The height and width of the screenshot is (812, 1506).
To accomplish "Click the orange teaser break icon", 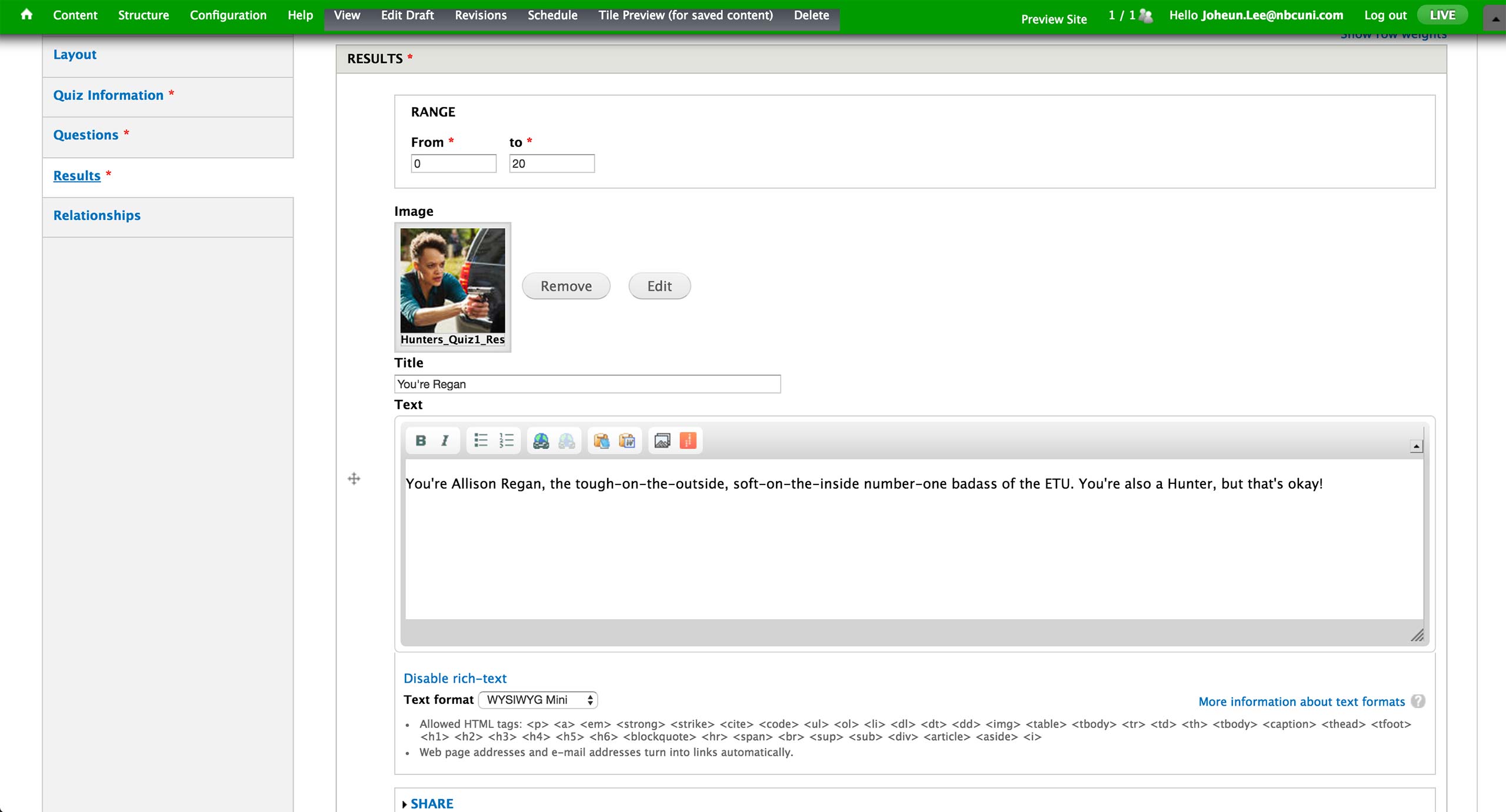I will (688, 440).
